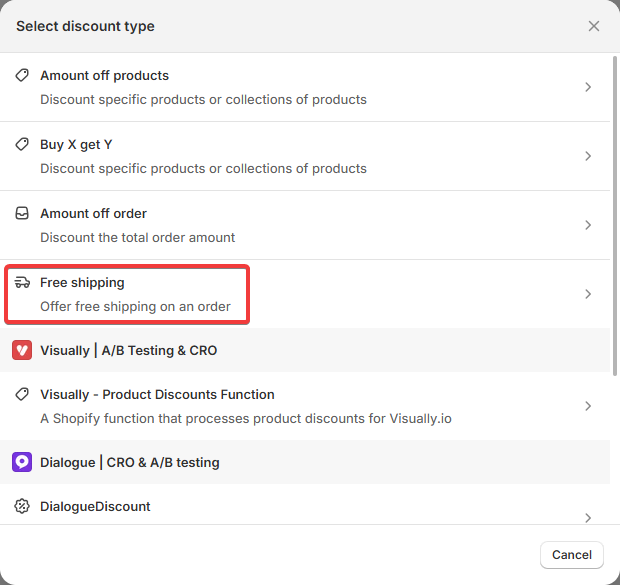Click 'A Shopify function that processes product discounts' text

point(246,418)
